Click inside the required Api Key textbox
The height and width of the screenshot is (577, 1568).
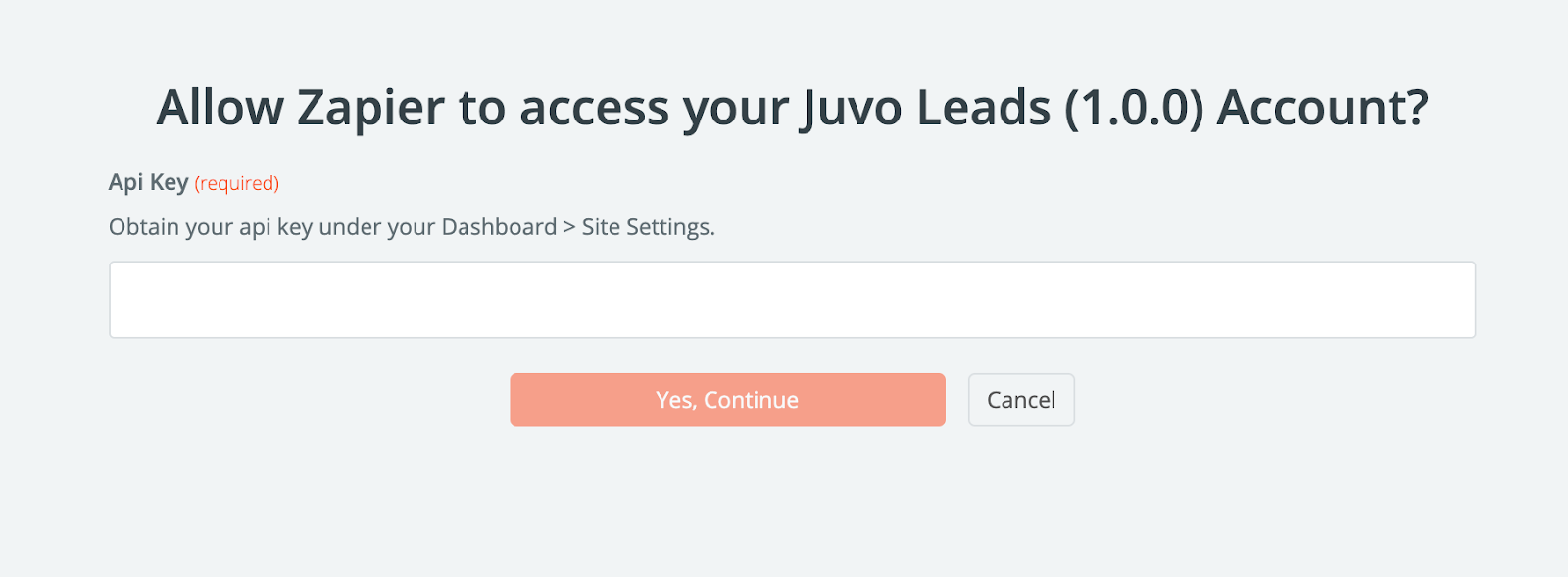[x=792, y=300]
